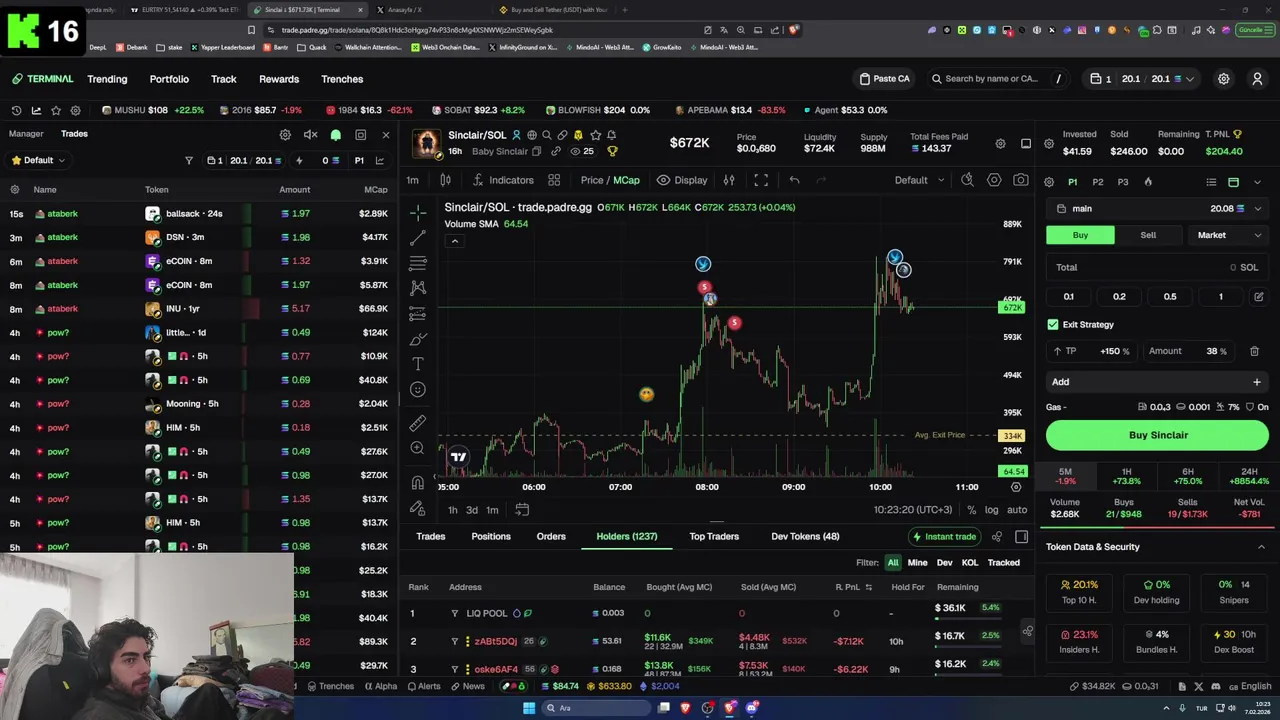The image size is (1280, 720).
Task: Open the Default watchlist dropdown
Action: (x=38, y=160)
